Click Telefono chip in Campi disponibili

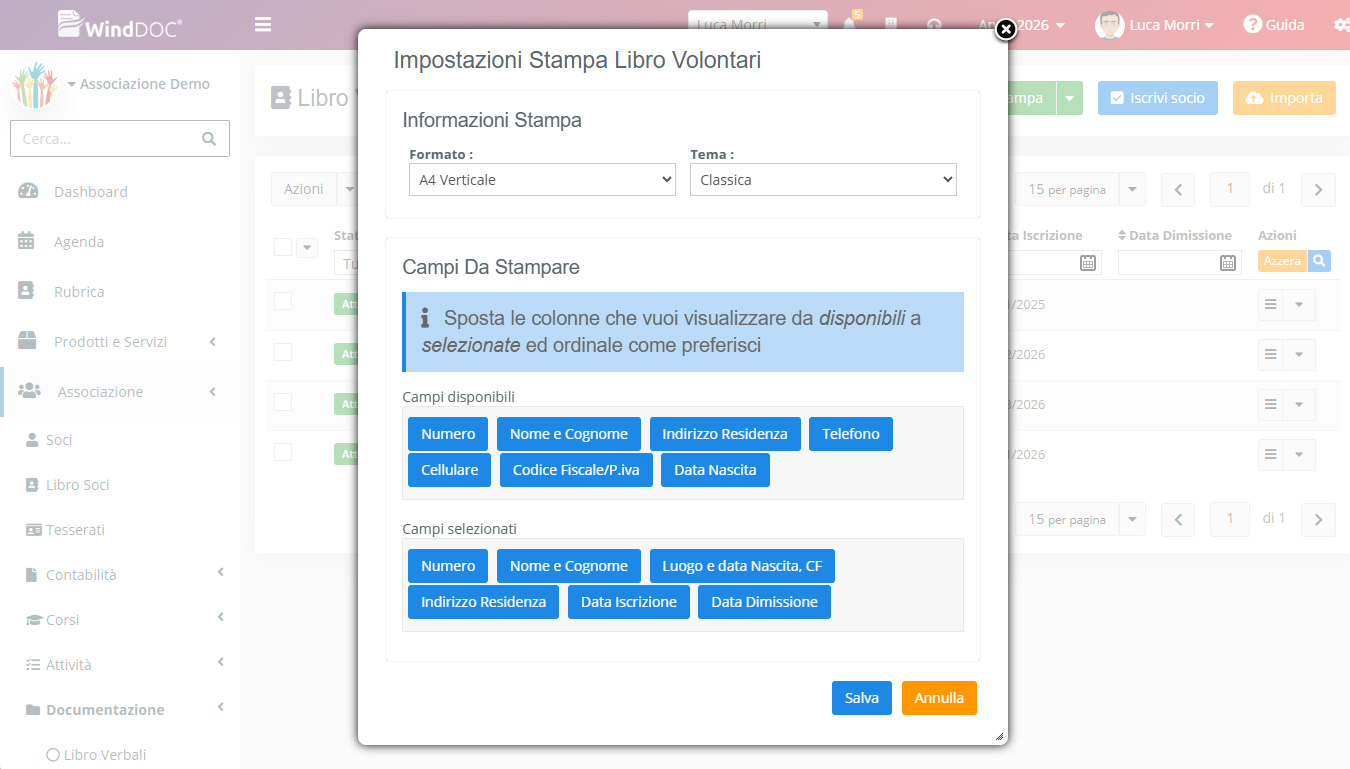[x=851, y=434]
